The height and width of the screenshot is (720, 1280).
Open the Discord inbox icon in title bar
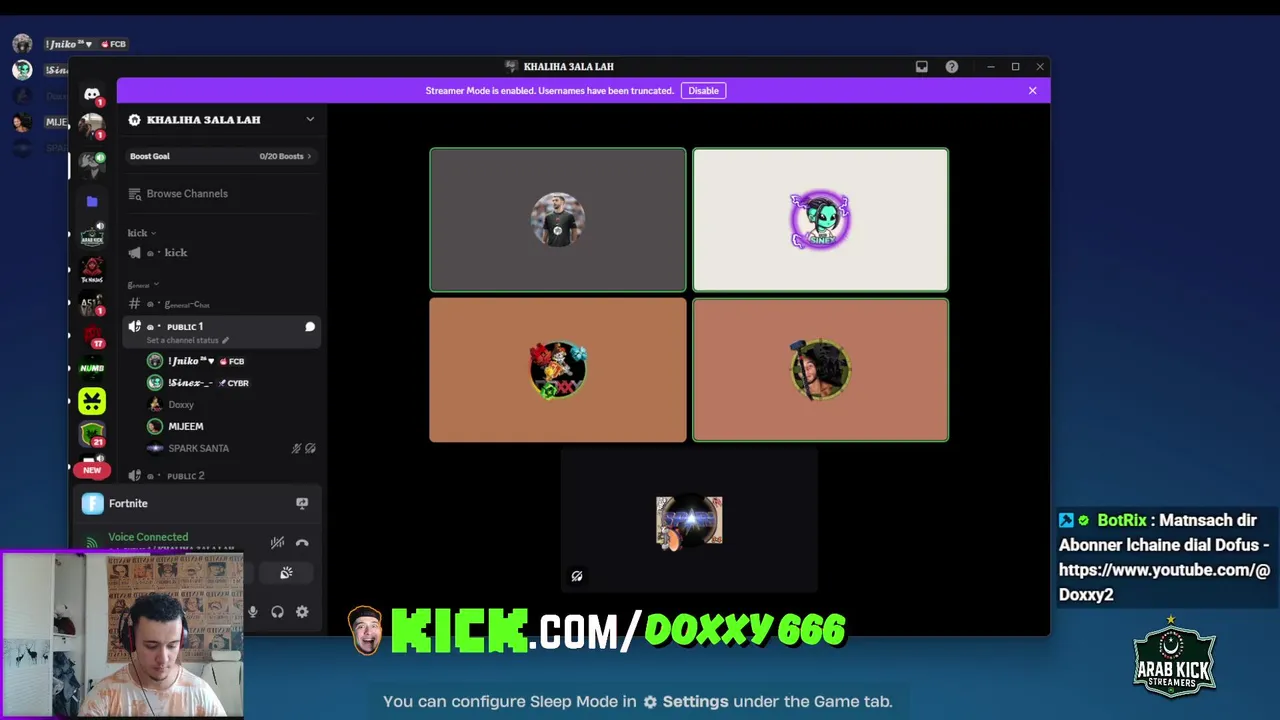point(922,67)
